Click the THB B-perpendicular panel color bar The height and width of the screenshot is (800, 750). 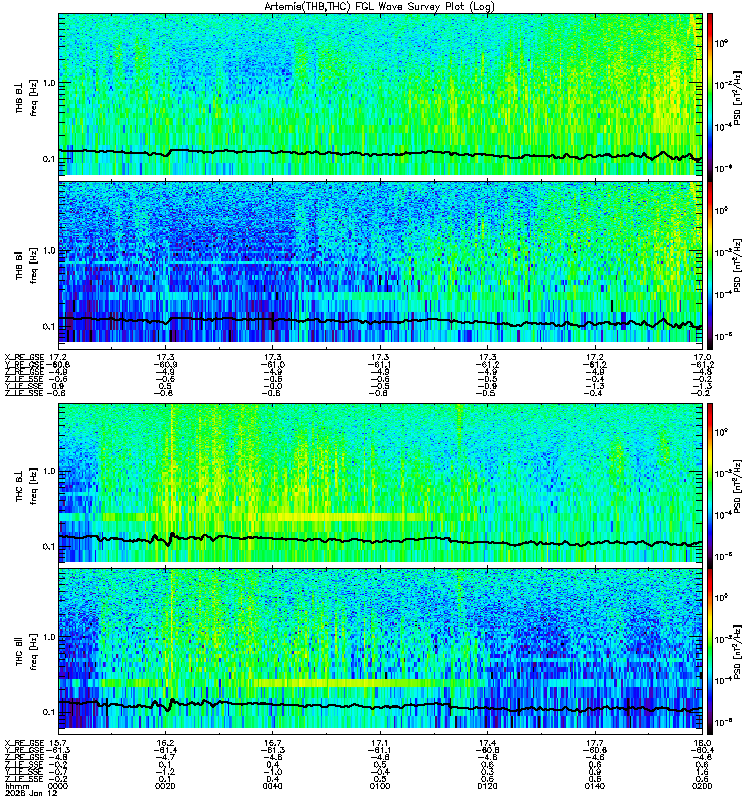pos(710,97)
